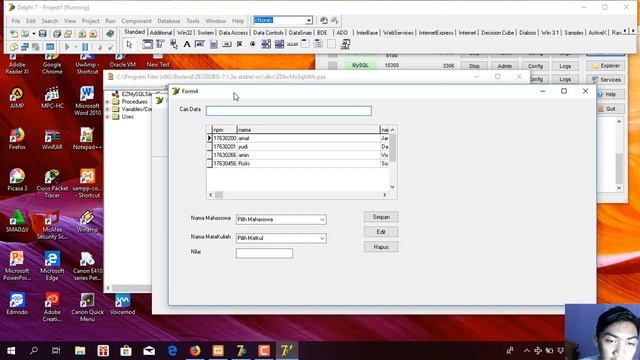Click the New Form toolbar icon
The image size is (640, 360).
(x=50, y=47)
